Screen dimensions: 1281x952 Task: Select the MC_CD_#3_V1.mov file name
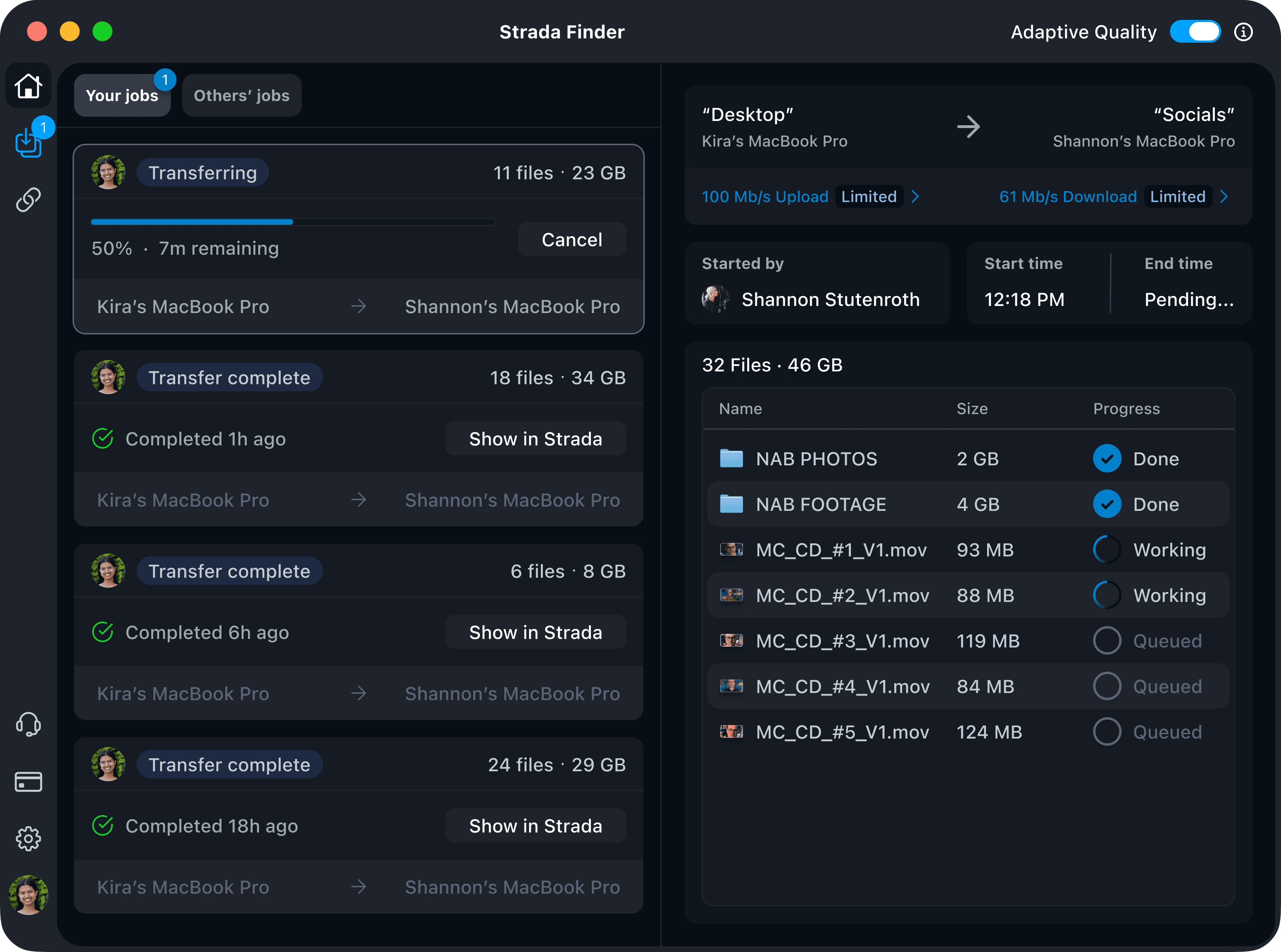pyautogui.click(x=843, y=641)
